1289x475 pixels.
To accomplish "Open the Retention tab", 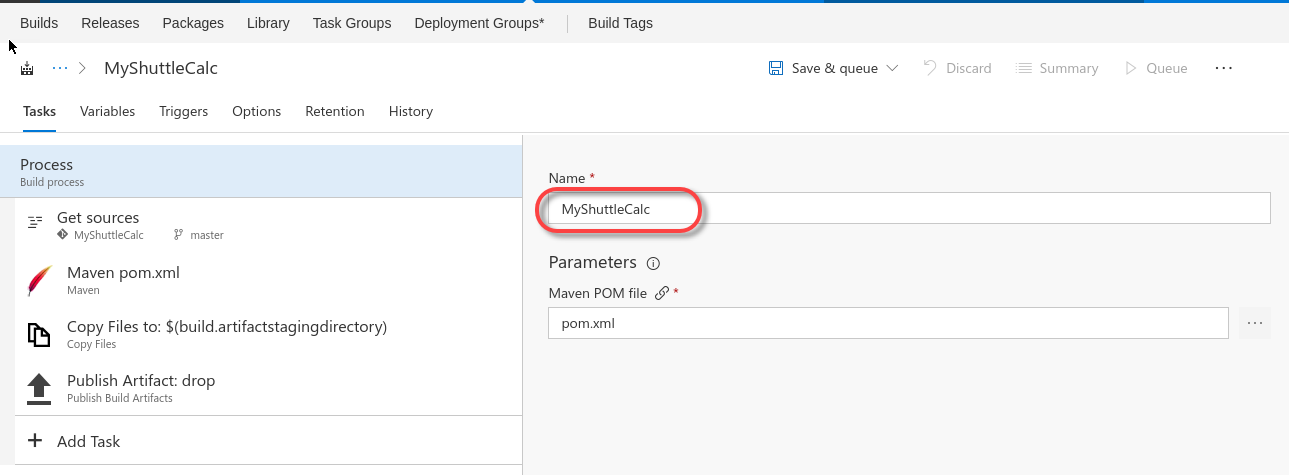I will point(335,111).
